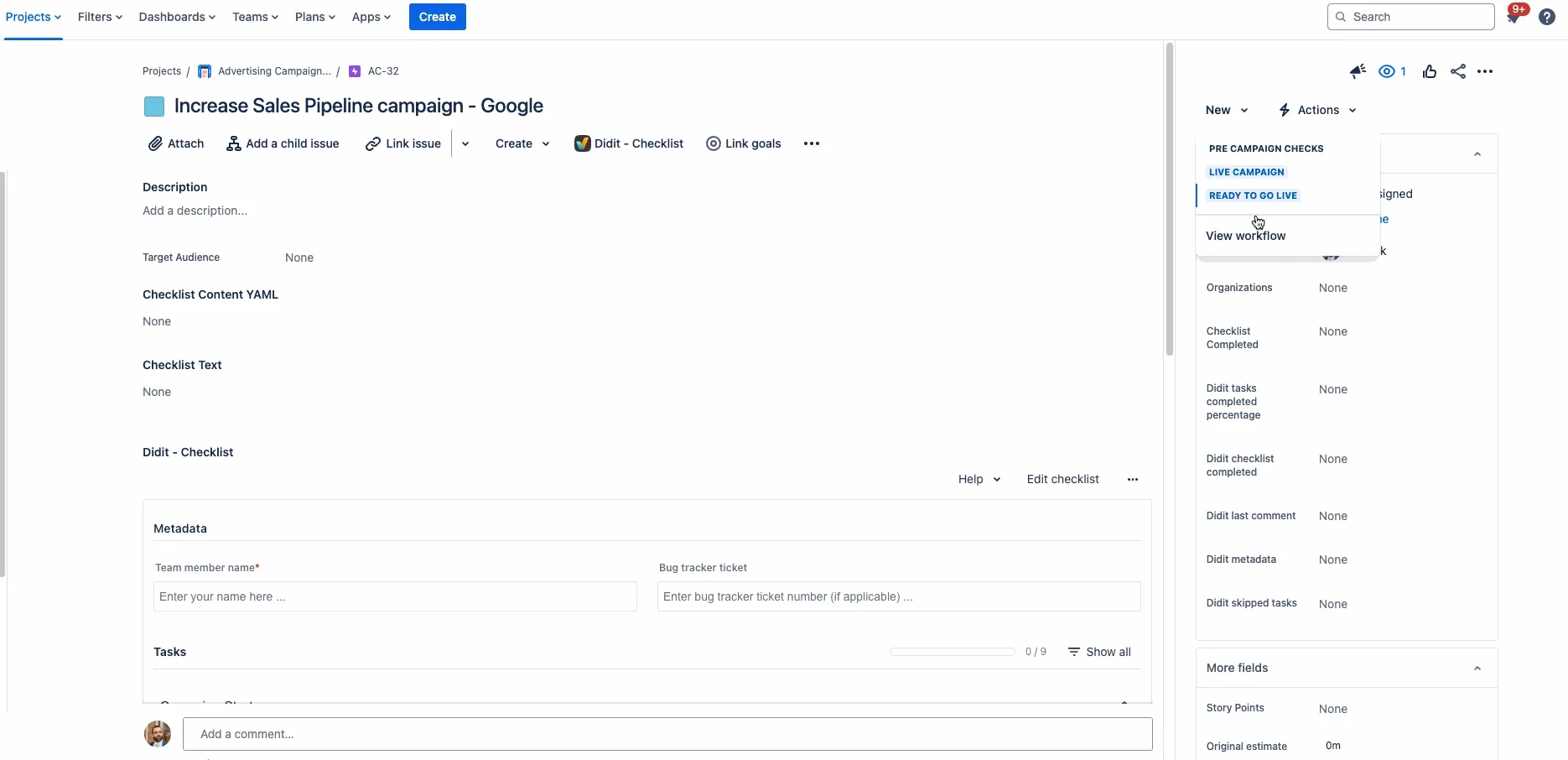Open the dropdown arrow beside Link issue
The width and height of the screenshot is (1568, 760).
point(465,143)
